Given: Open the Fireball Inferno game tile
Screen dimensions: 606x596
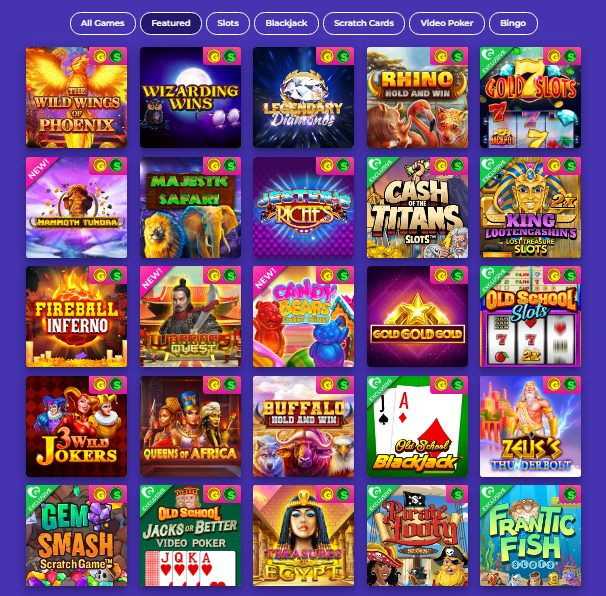Looking at the screenshot, I should (77, 317).
